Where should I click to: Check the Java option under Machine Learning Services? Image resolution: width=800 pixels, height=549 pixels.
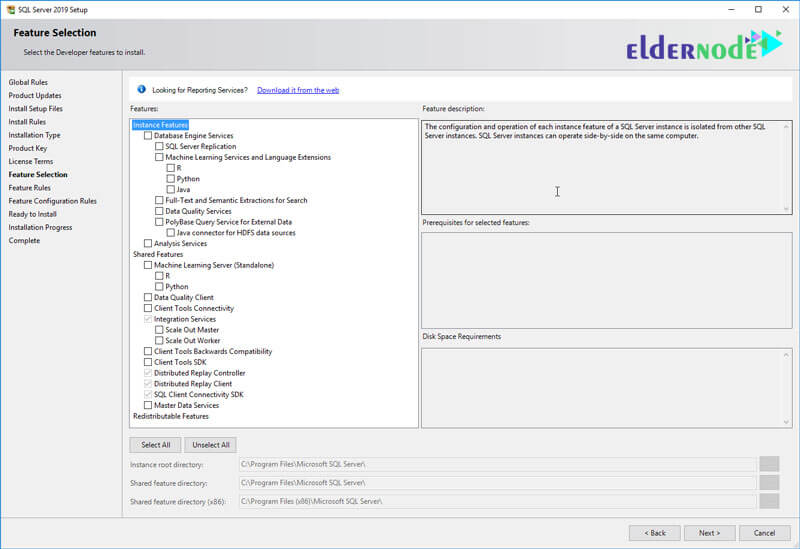point(170,189)
